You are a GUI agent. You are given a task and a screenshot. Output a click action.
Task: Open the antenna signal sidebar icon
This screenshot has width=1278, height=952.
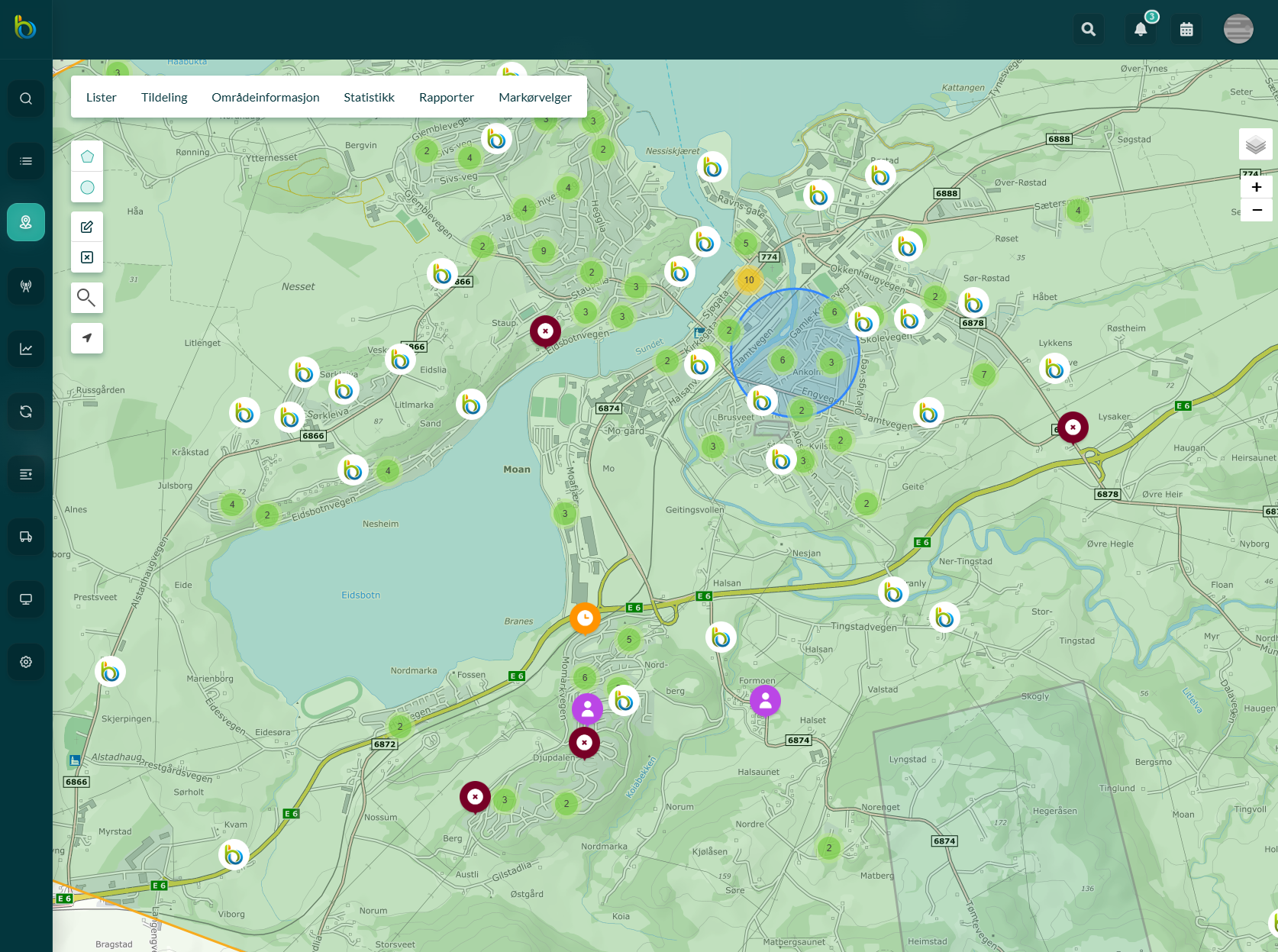(26, 286)
